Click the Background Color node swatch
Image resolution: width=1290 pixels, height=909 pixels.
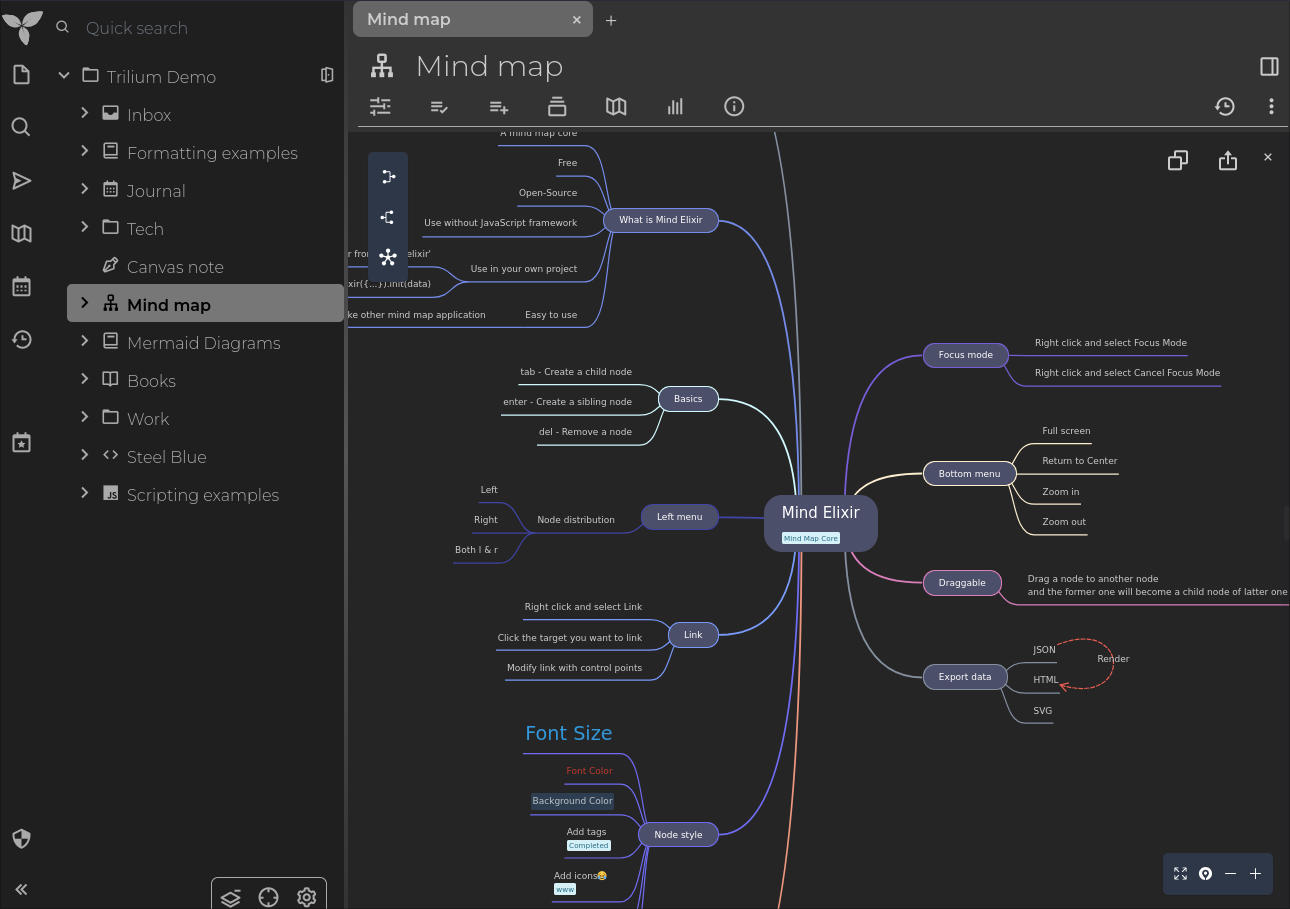(x=572, y=801)
